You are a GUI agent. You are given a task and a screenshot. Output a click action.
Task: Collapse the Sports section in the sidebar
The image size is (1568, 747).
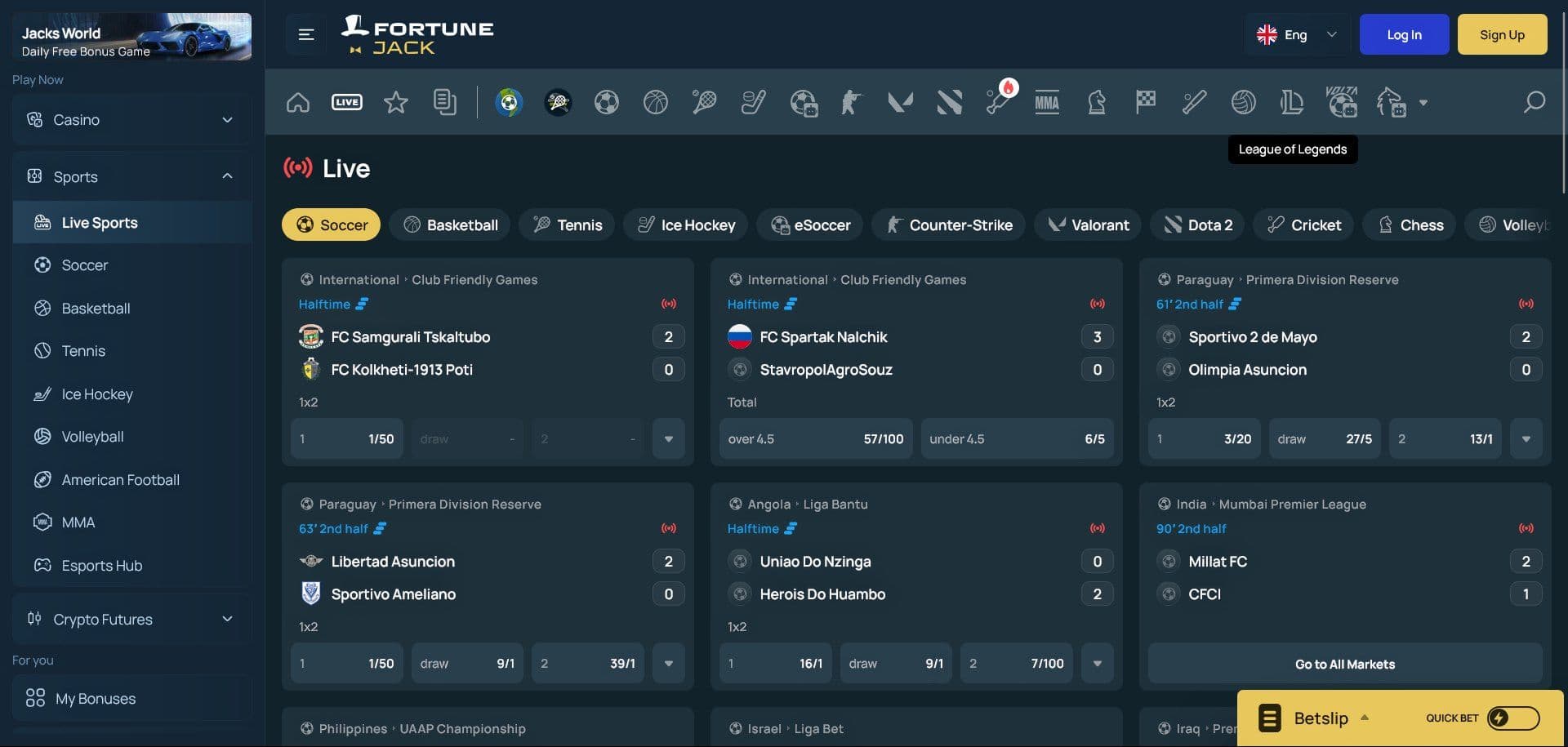226,176
